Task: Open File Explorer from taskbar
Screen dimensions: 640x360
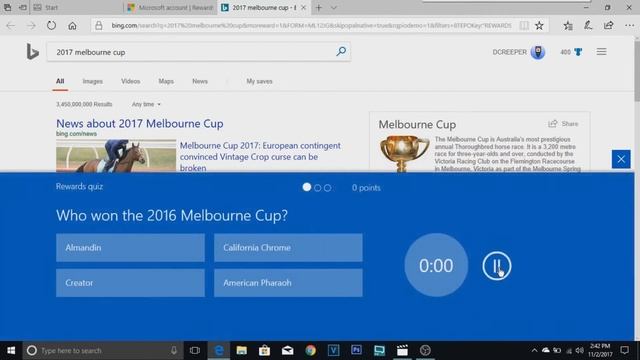Action: tap(242, 350)
